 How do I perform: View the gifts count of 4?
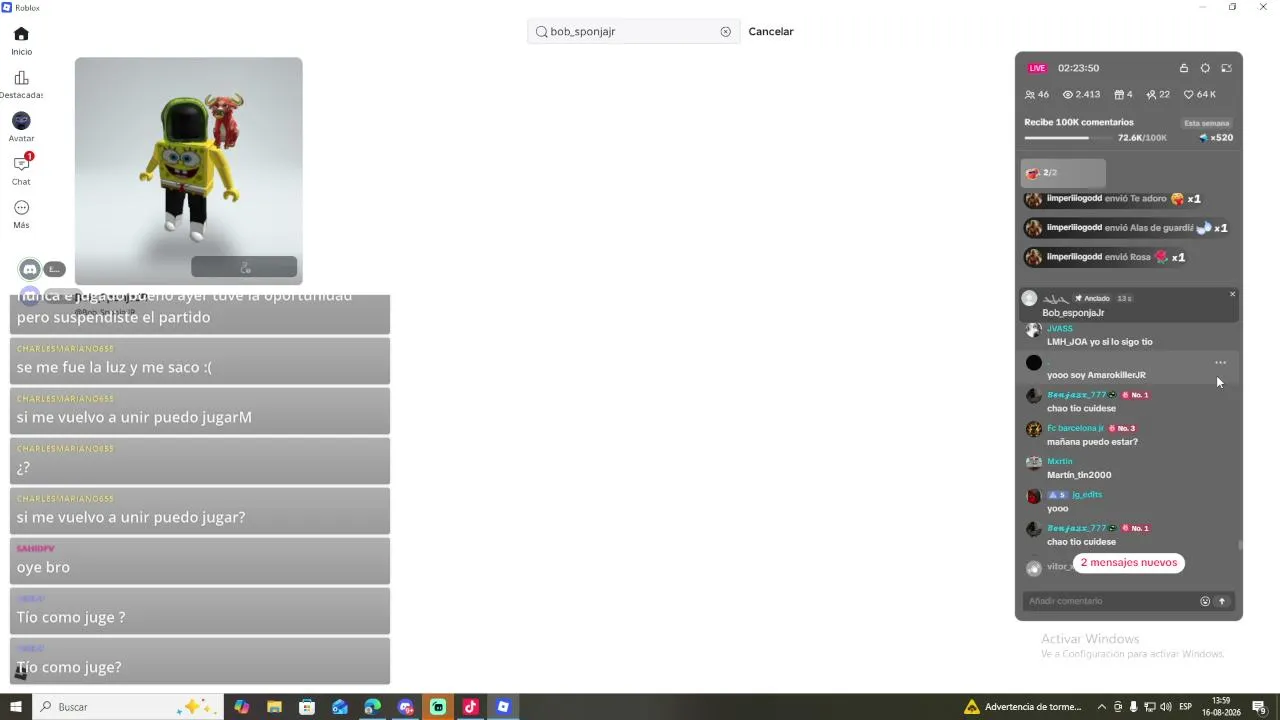pos(1123,95)
